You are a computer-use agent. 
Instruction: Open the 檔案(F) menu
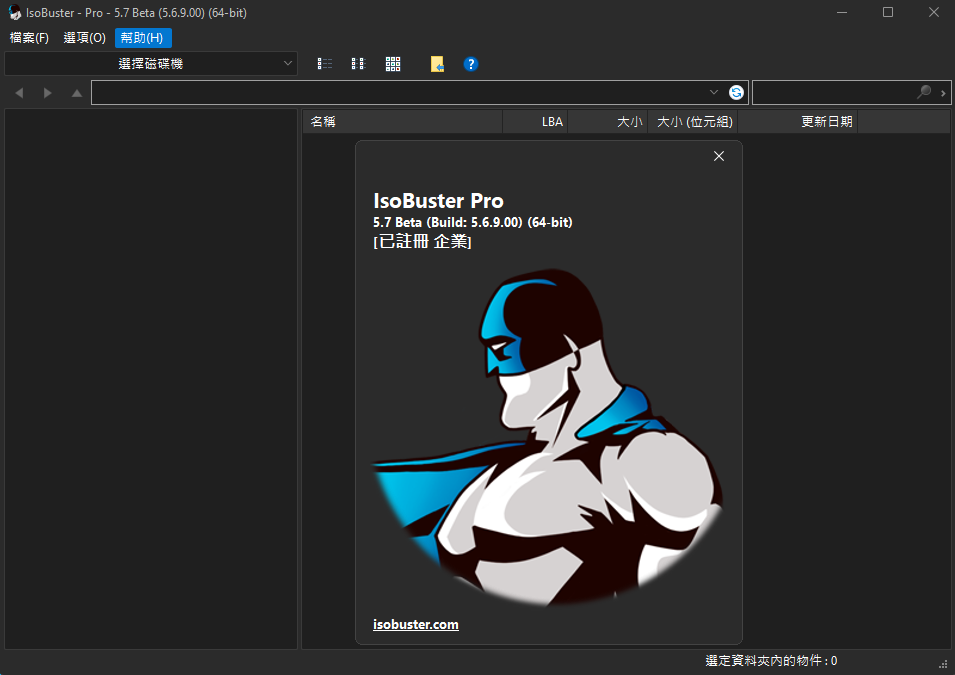click(29, 38)
